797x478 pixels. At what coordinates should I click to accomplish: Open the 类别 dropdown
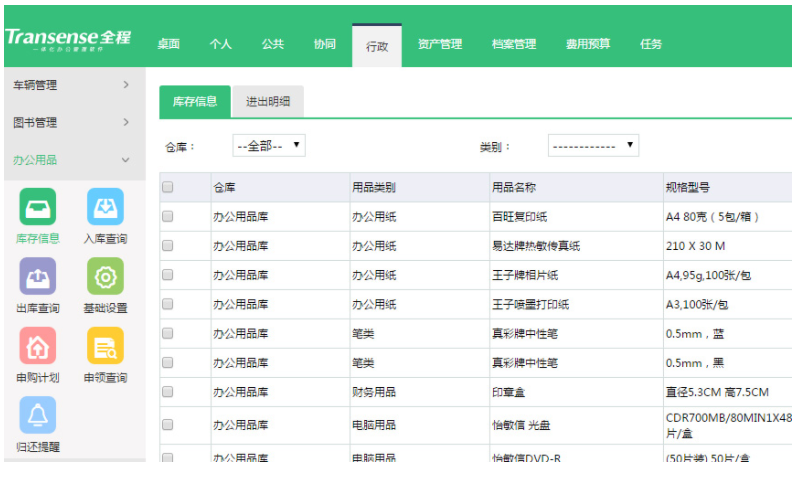(x=593, y=146)
